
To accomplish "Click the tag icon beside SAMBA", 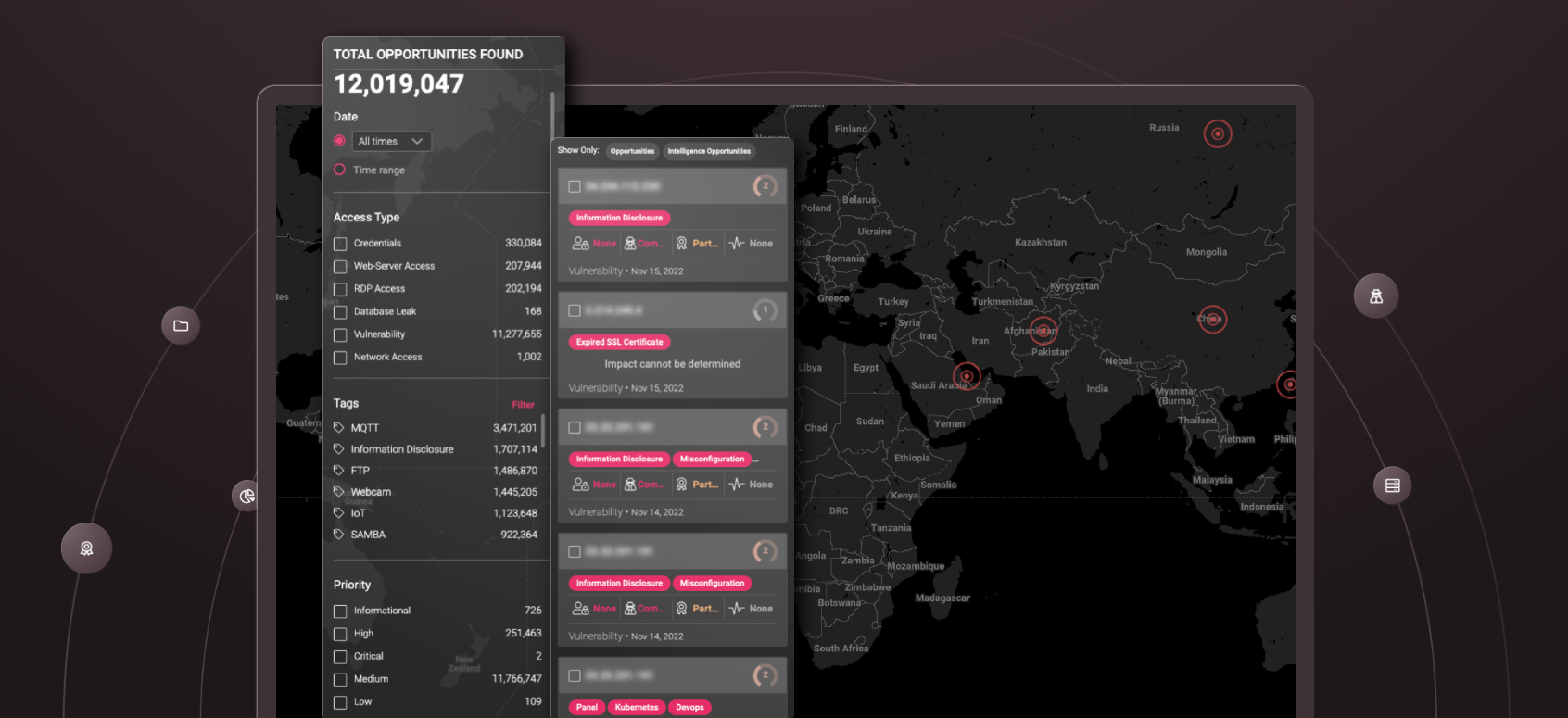I will click(339, 535).
